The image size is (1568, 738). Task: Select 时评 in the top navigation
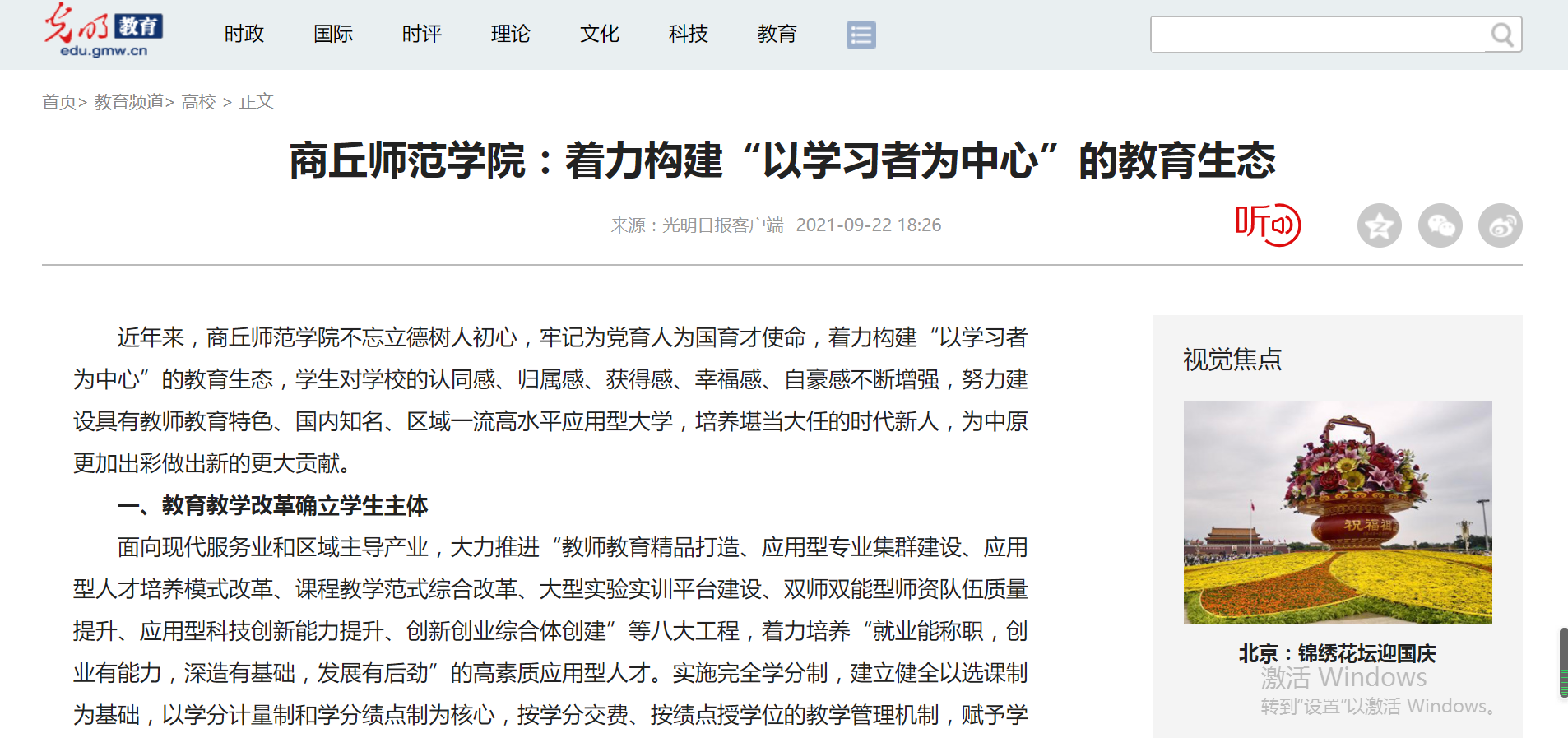click(x=422, y=34)
